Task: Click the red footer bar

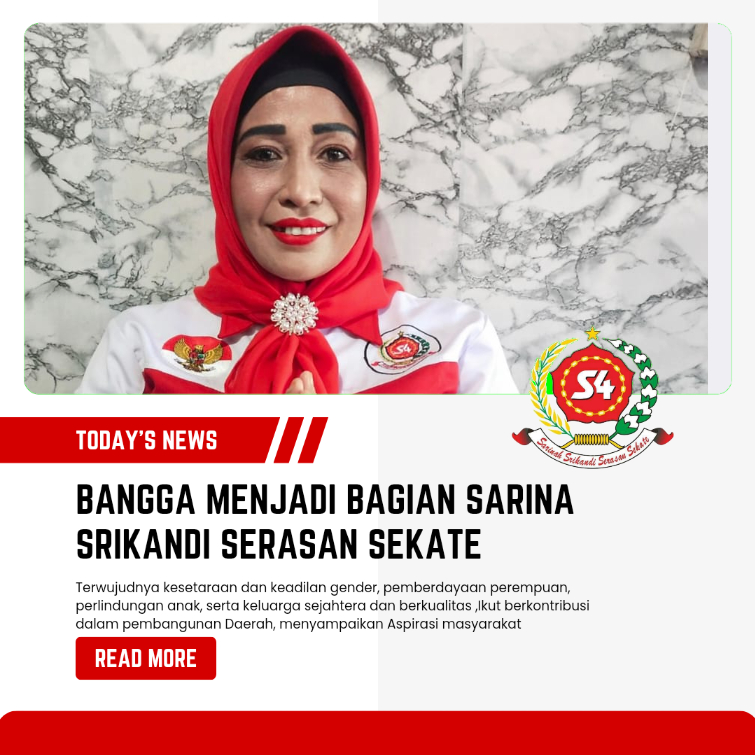Action: (378, 733)
